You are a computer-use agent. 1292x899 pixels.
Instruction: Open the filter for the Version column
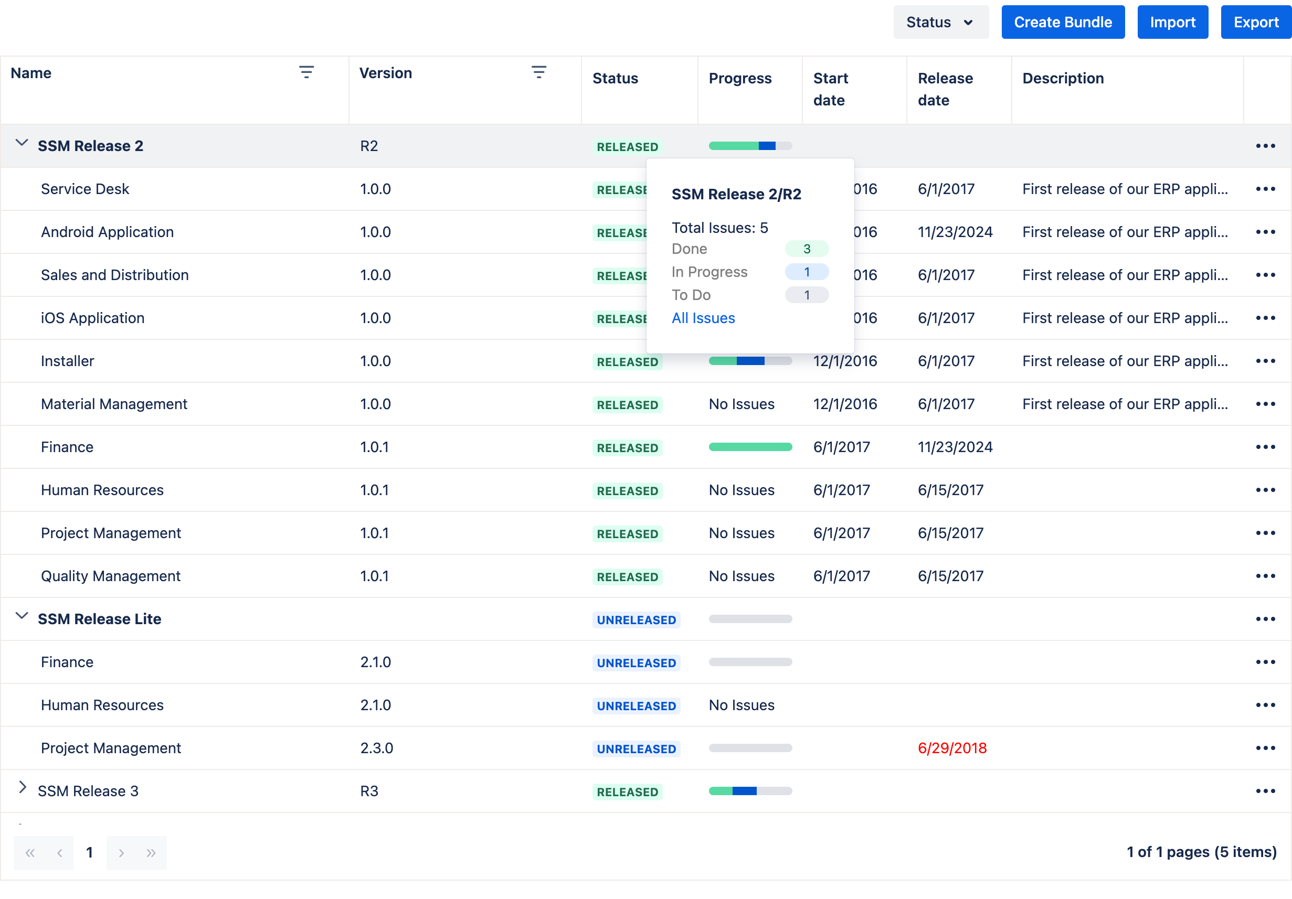539,72
